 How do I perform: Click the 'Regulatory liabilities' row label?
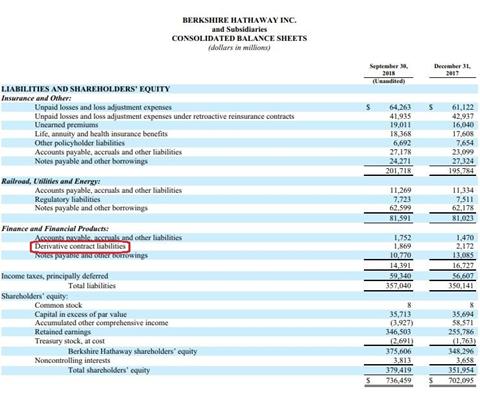67,199
